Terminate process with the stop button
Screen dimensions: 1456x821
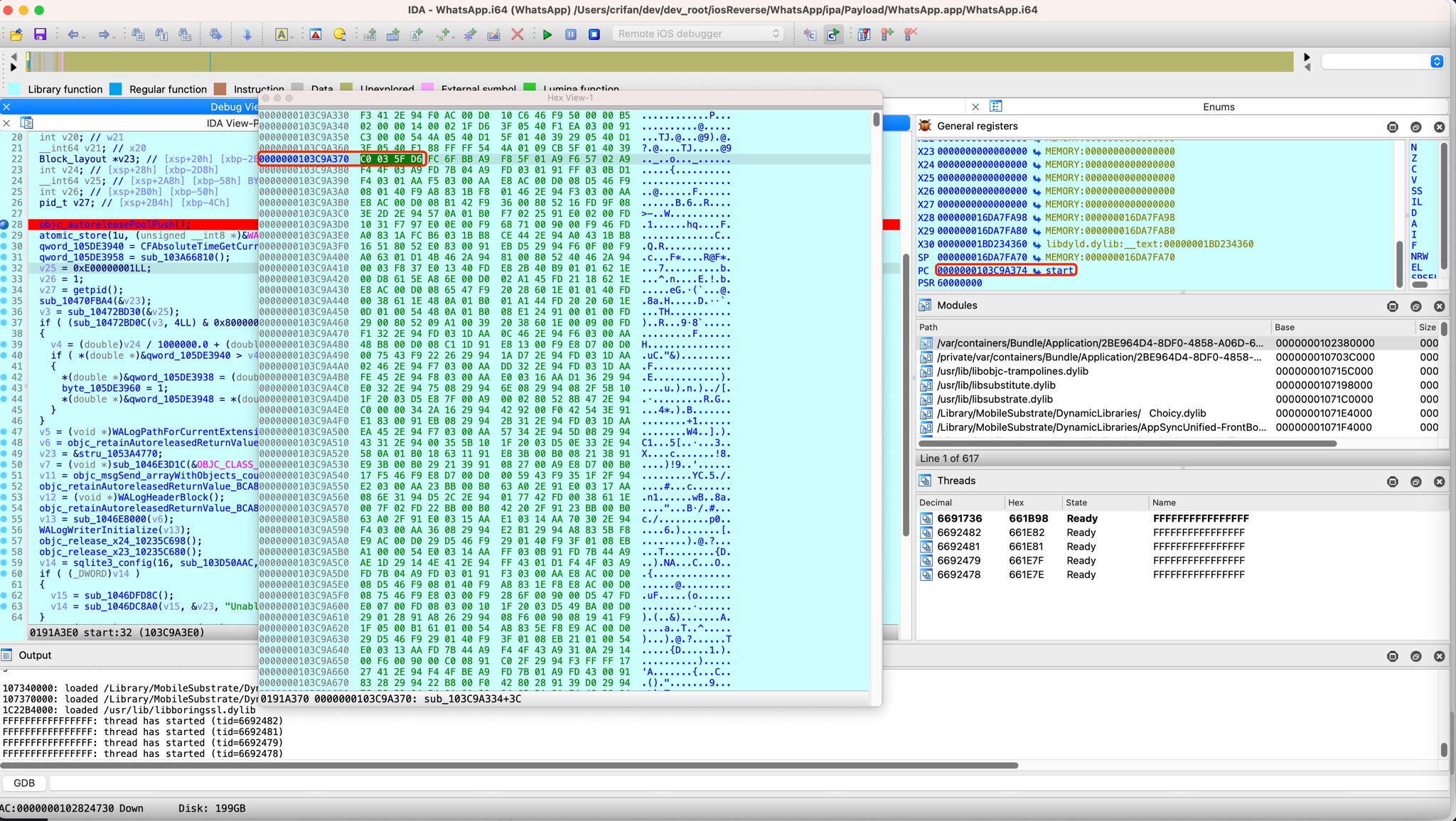tap(594, 34)
